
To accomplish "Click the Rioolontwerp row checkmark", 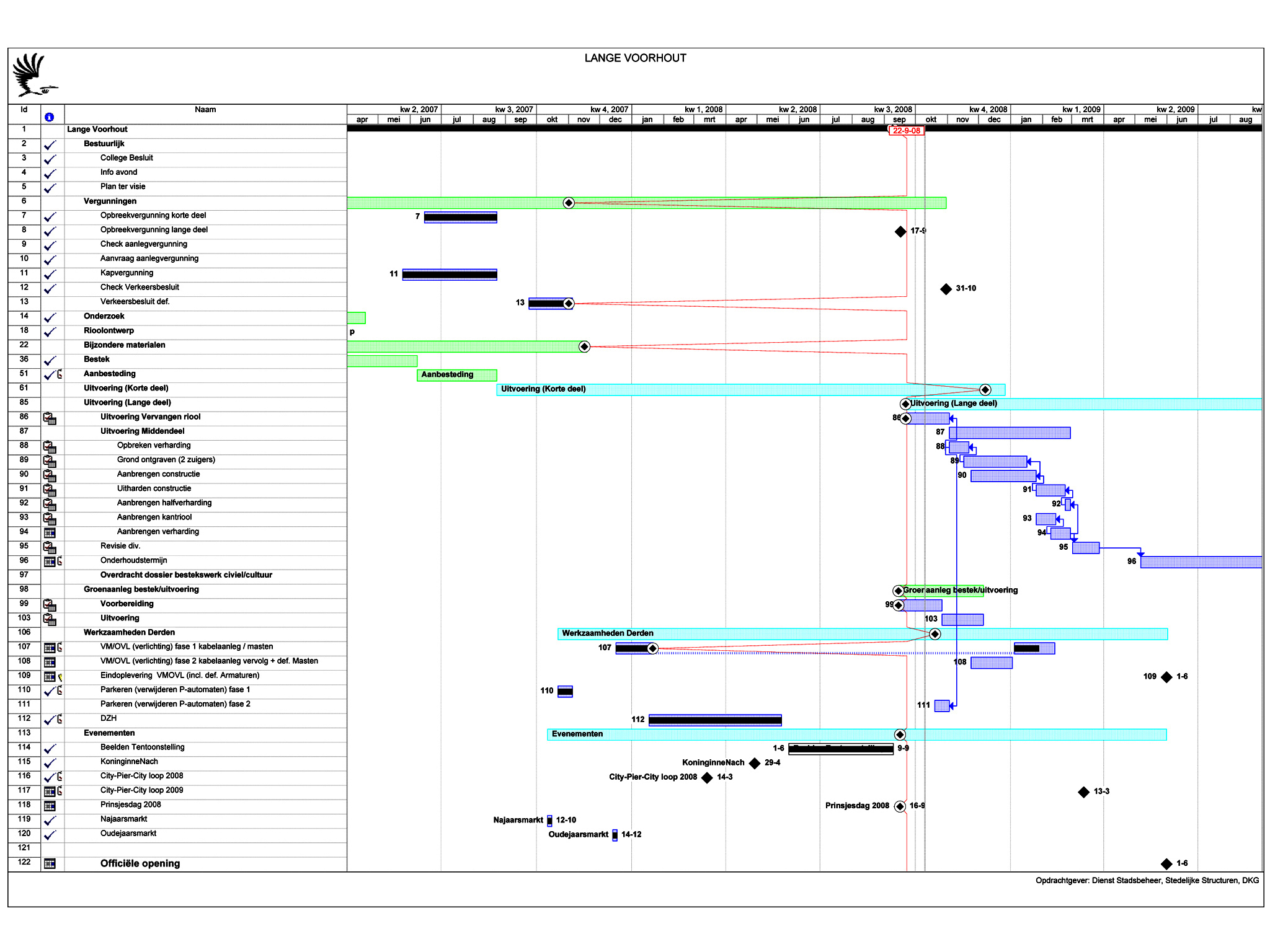I will tap(50, 332).
